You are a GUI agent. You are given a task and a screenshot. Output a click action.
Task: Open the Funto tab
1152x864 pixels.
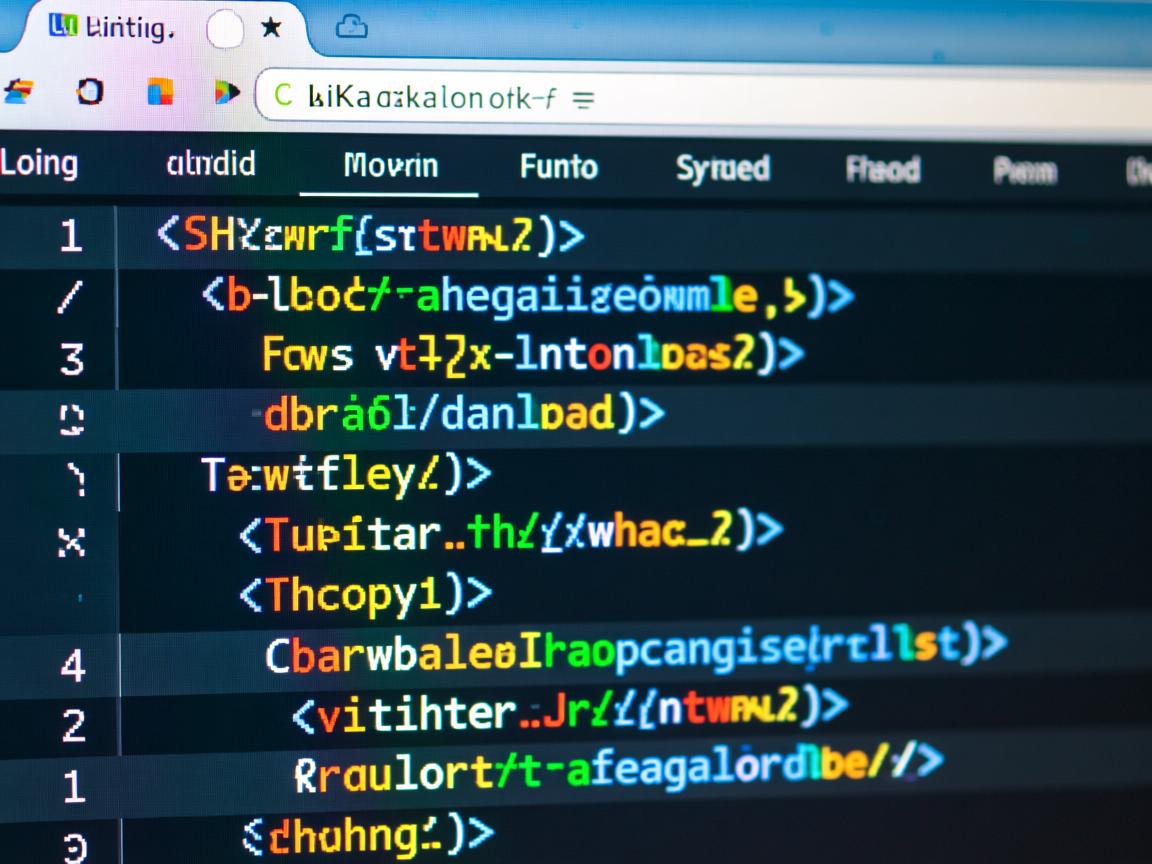tap(558, 166)
